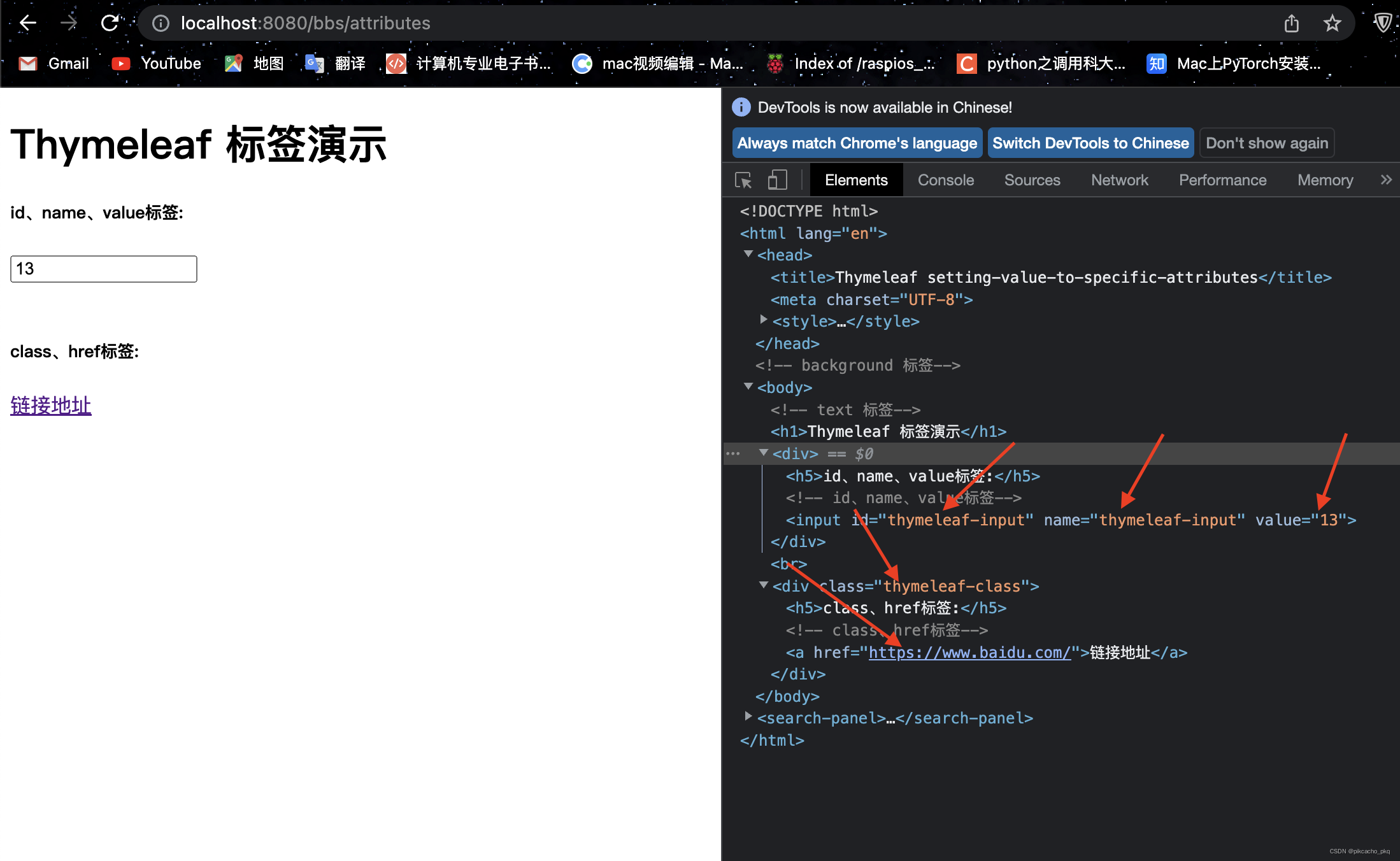Click the browser reload button
Viewport: 1400px width, 861px height.
[110, 22]
